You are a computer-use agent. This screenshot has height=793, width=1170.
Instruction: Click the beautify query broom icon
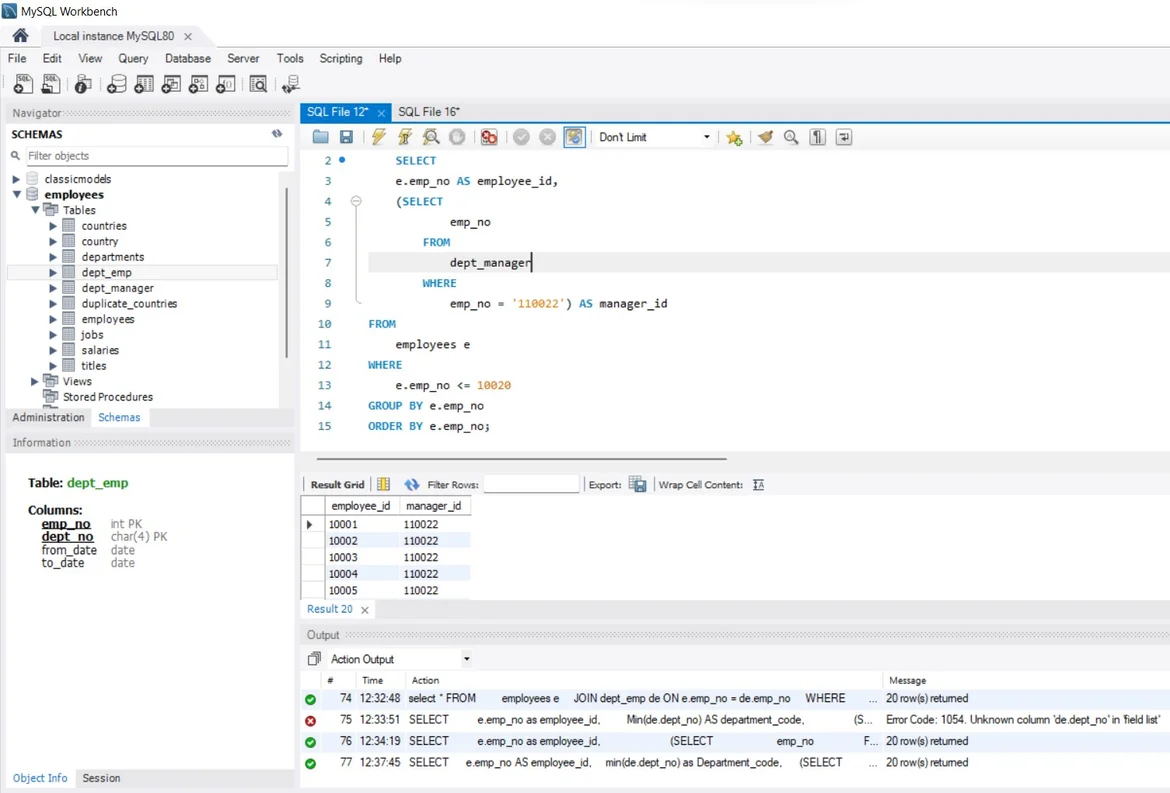pos(765,137)
